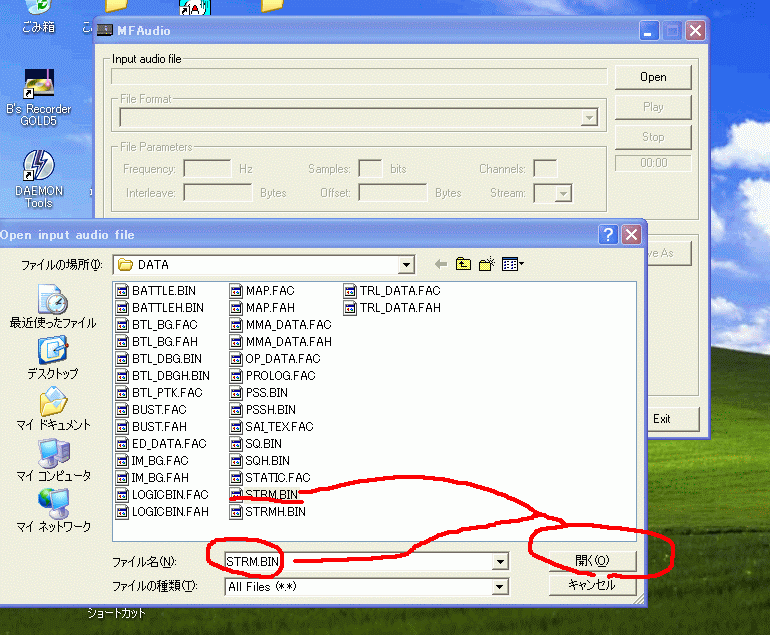Open マイ ネットワーク in places bar
Image resolution: width=770 pixels, height=635 pixels.
click(53, 510)
